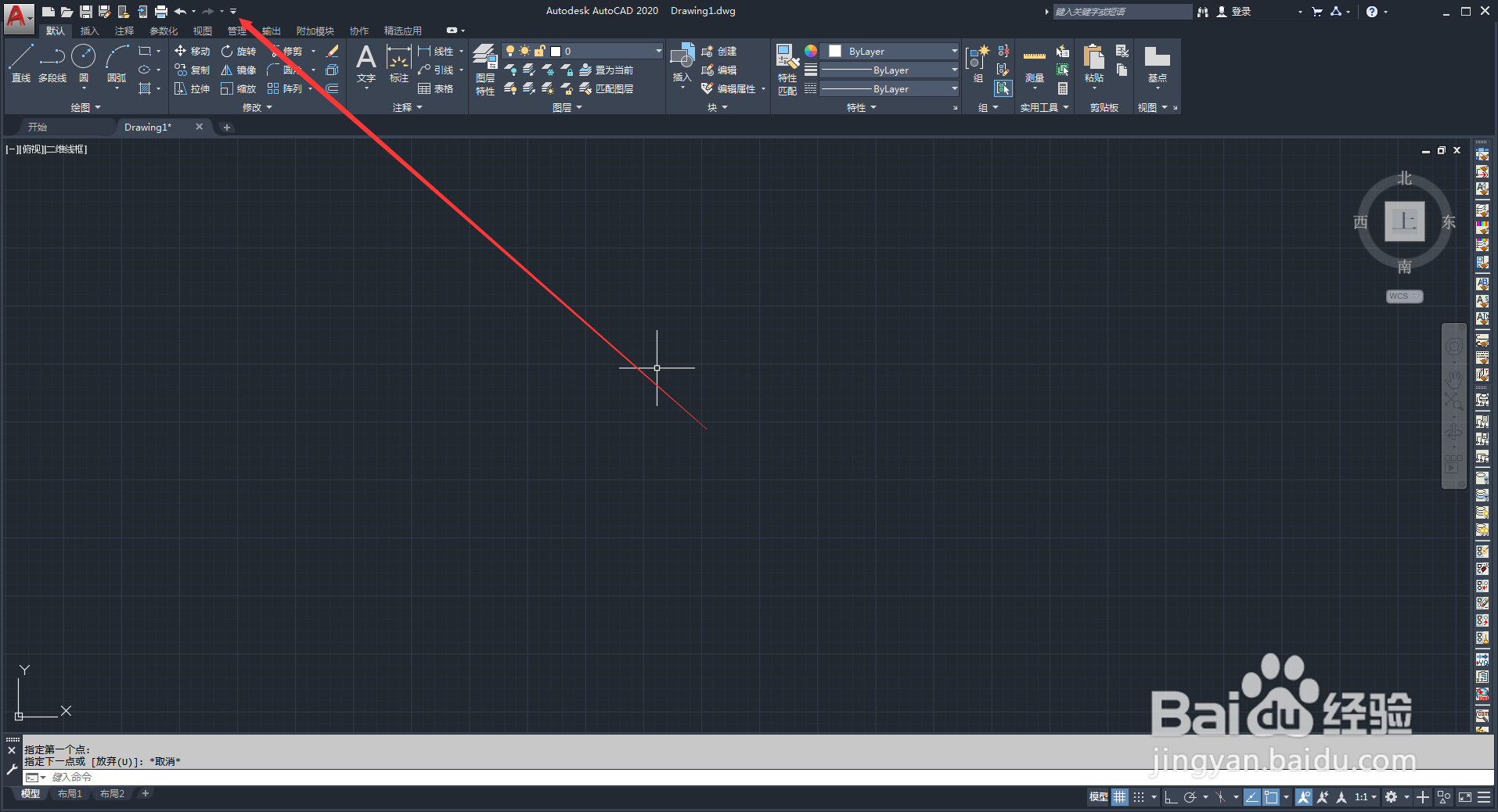This screenshot has height=812, width=1498.
Task: Click the Scale (缩放) tool
Action: coord(239,88)
